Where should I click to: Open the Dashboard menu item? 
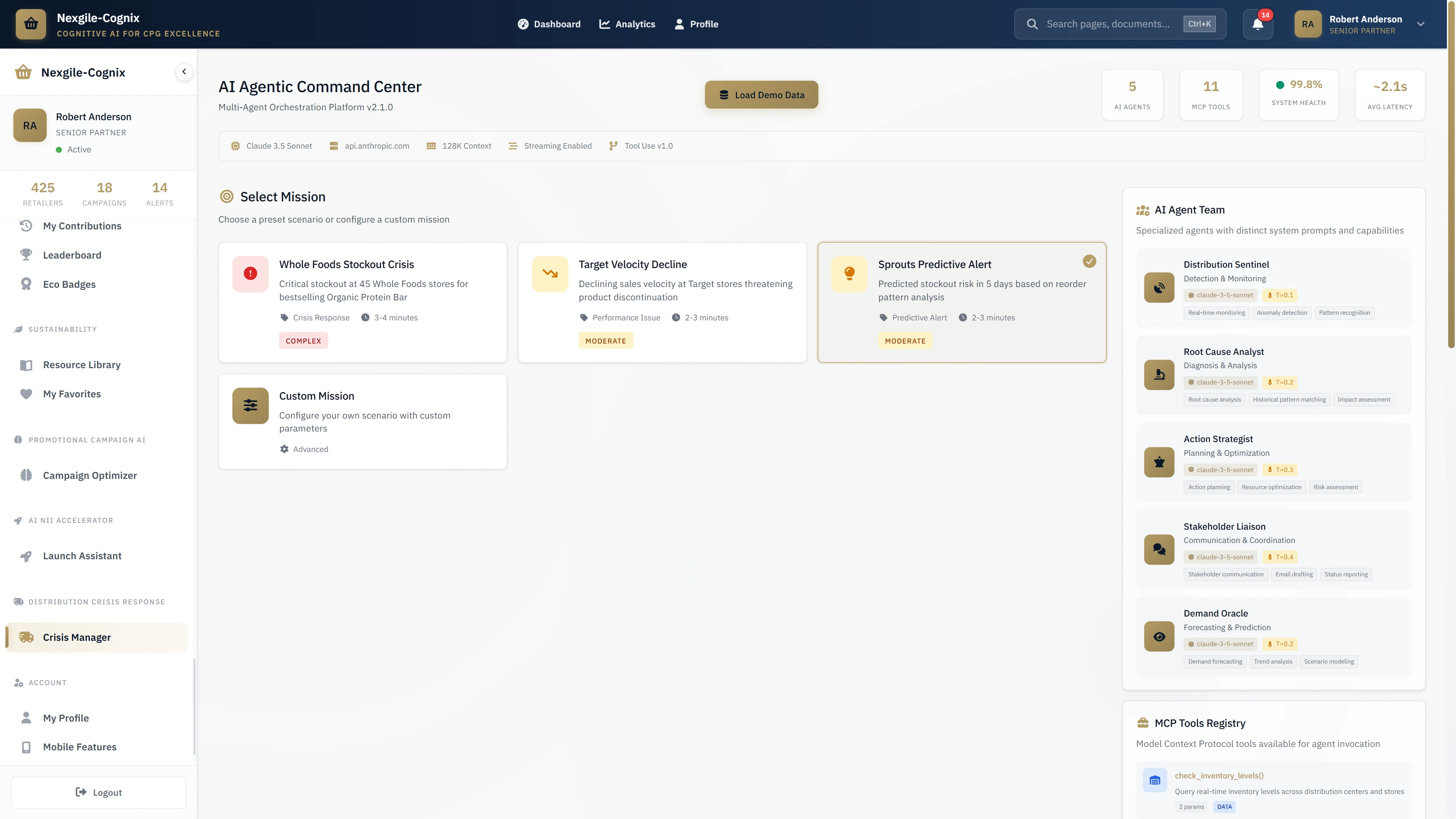click(x=549, y=24)
